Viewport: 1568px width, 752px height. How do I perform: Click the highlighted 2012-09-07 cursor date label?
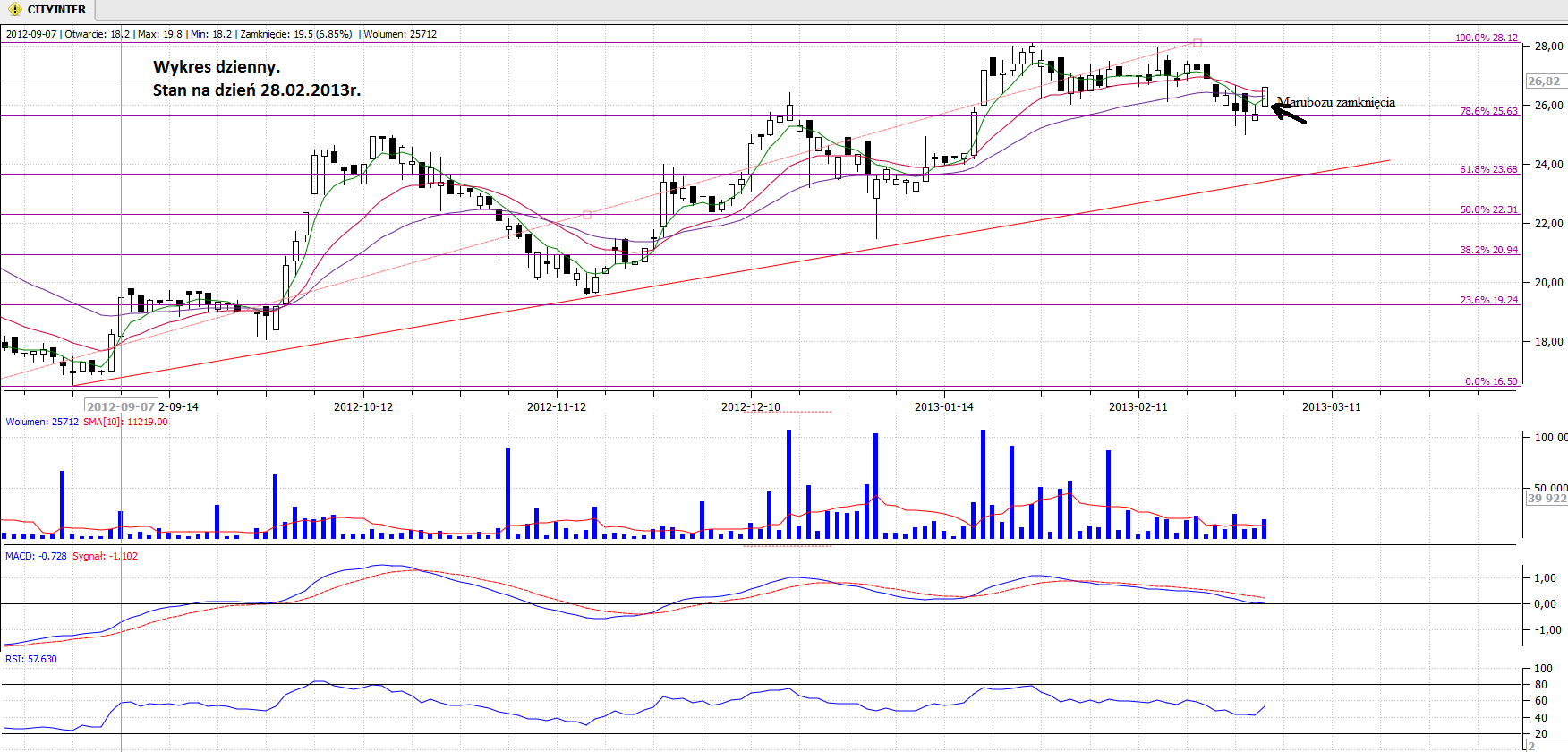(x=121, y=406)
